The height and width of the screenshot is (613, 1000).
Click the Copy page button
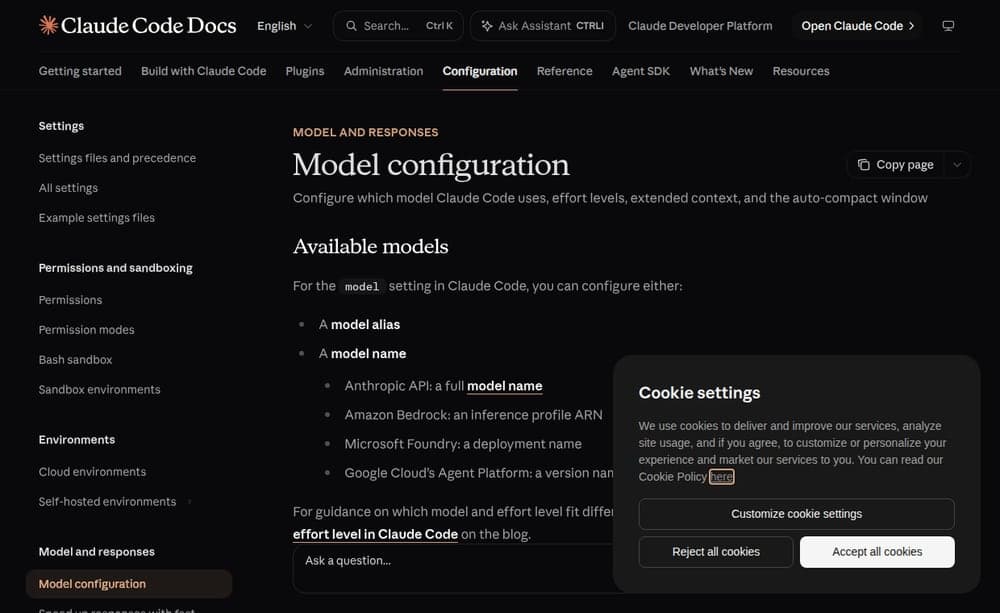point(896,165)
